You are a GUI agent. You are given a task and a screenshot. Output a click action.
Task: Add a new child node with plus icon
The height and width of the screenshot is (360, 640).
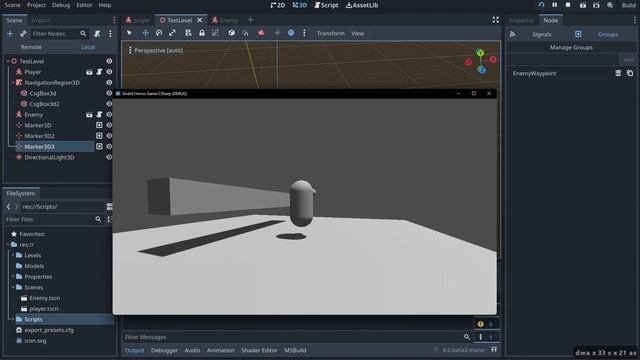click(10, 34)
